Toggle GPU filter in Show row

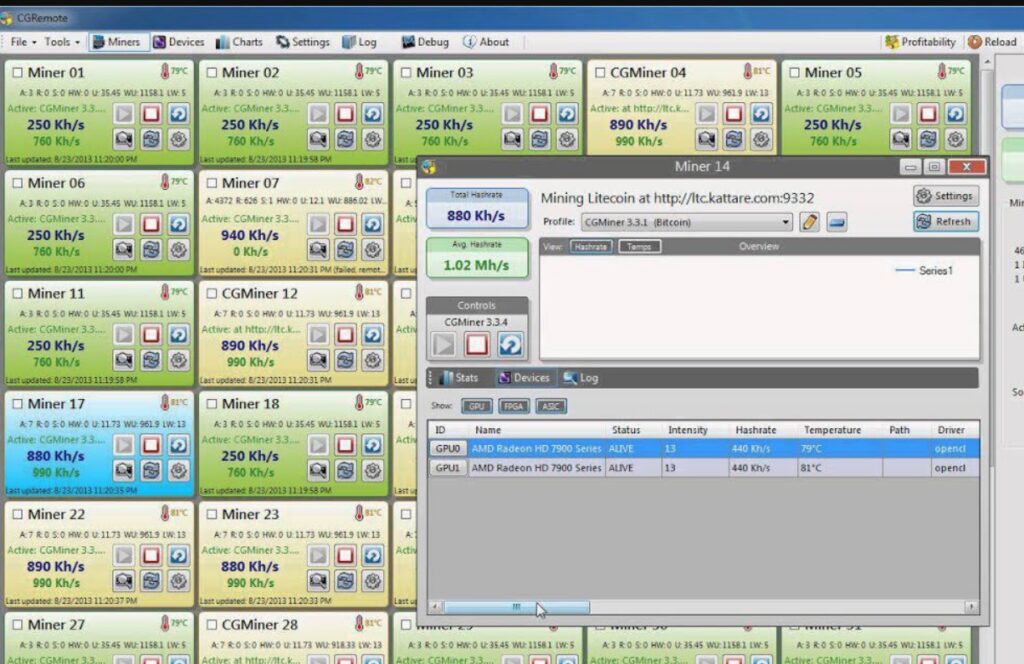coord(477,406)
